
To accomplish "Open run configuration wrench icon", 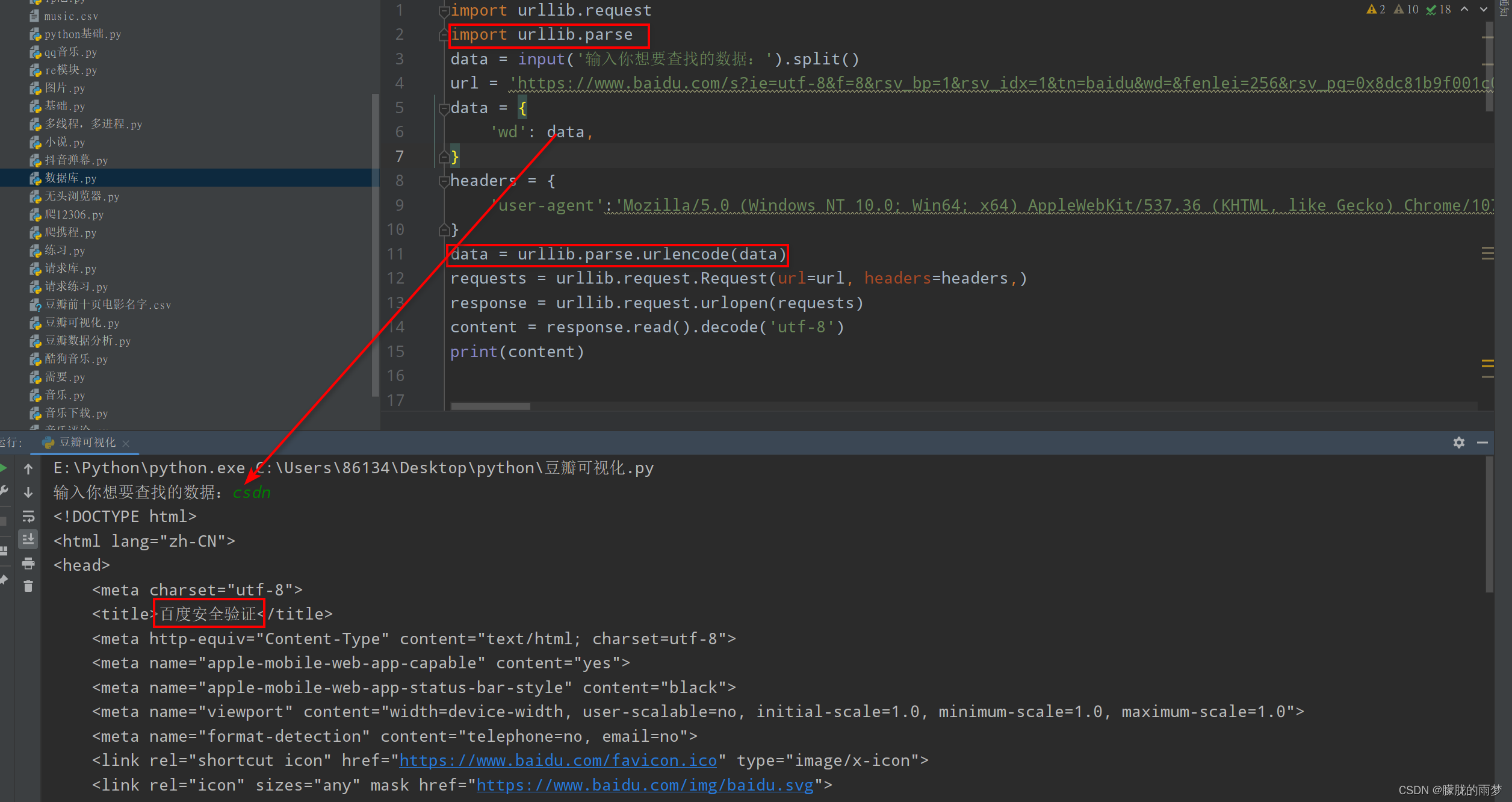I will coord(4,491).
